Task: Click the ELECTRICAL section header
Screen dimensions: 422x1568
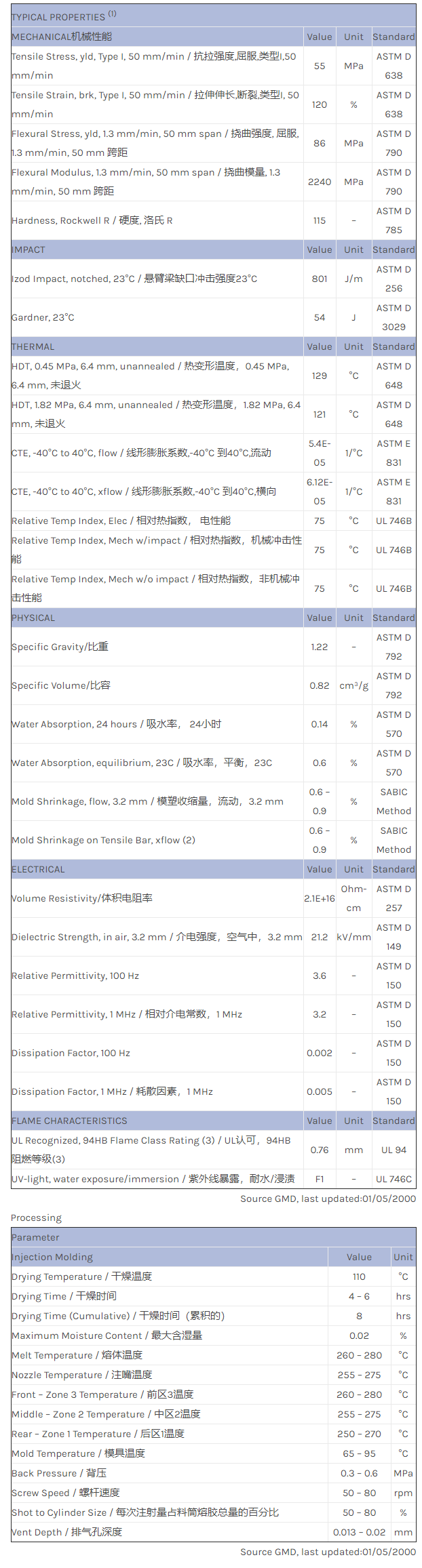Action: tap(38, 869)
